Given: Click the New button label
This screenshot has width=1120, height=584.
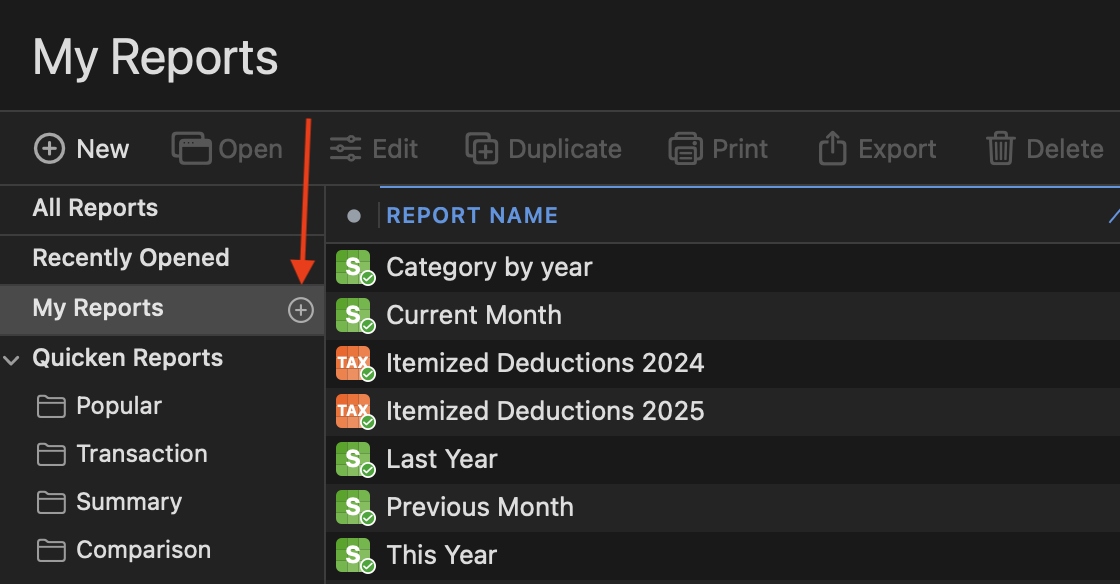Looking at the screenshot, I should point(102,149).
